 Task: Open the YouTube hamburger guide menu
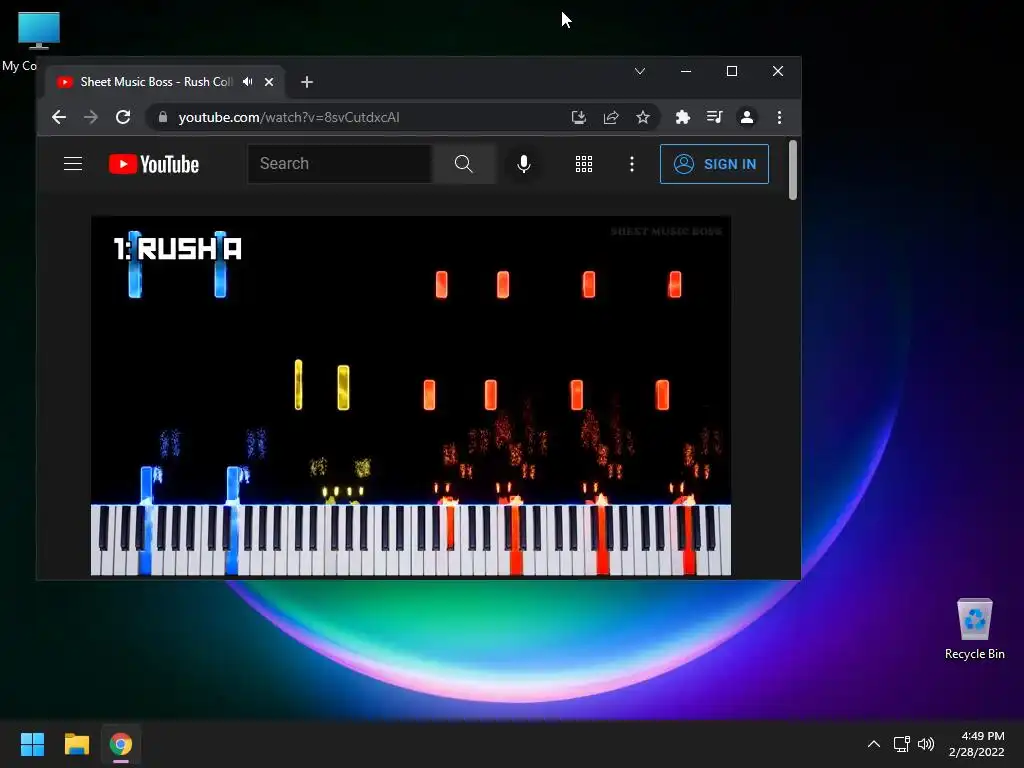[73, 163]
